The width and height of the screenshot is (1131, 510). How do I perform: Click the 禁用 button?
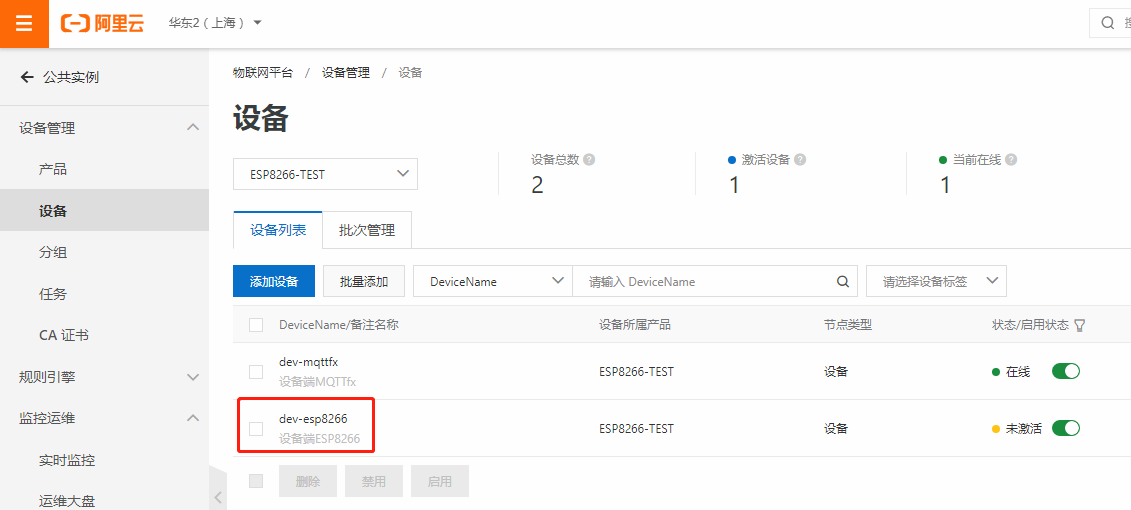point(374,481)
